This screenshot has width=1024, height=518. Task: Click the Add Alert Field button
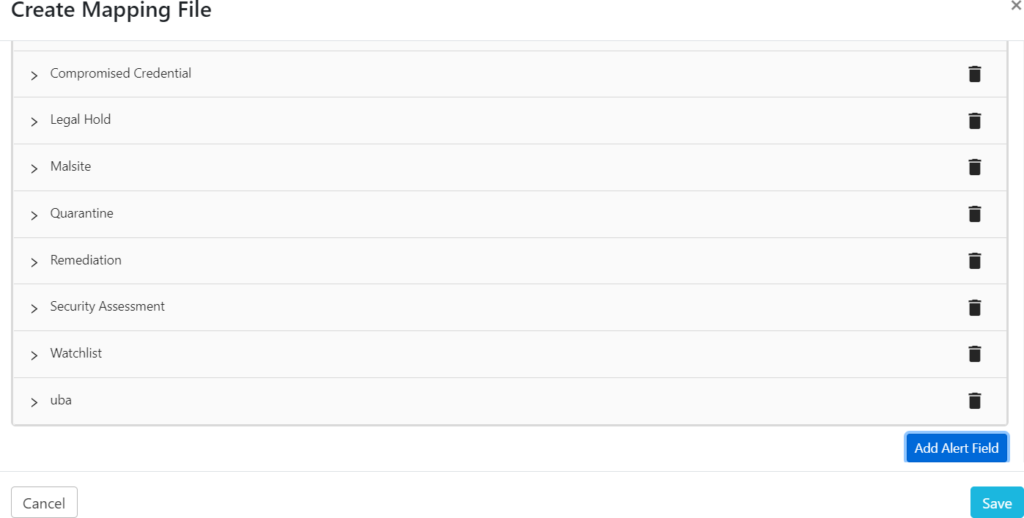coord(956,448)
